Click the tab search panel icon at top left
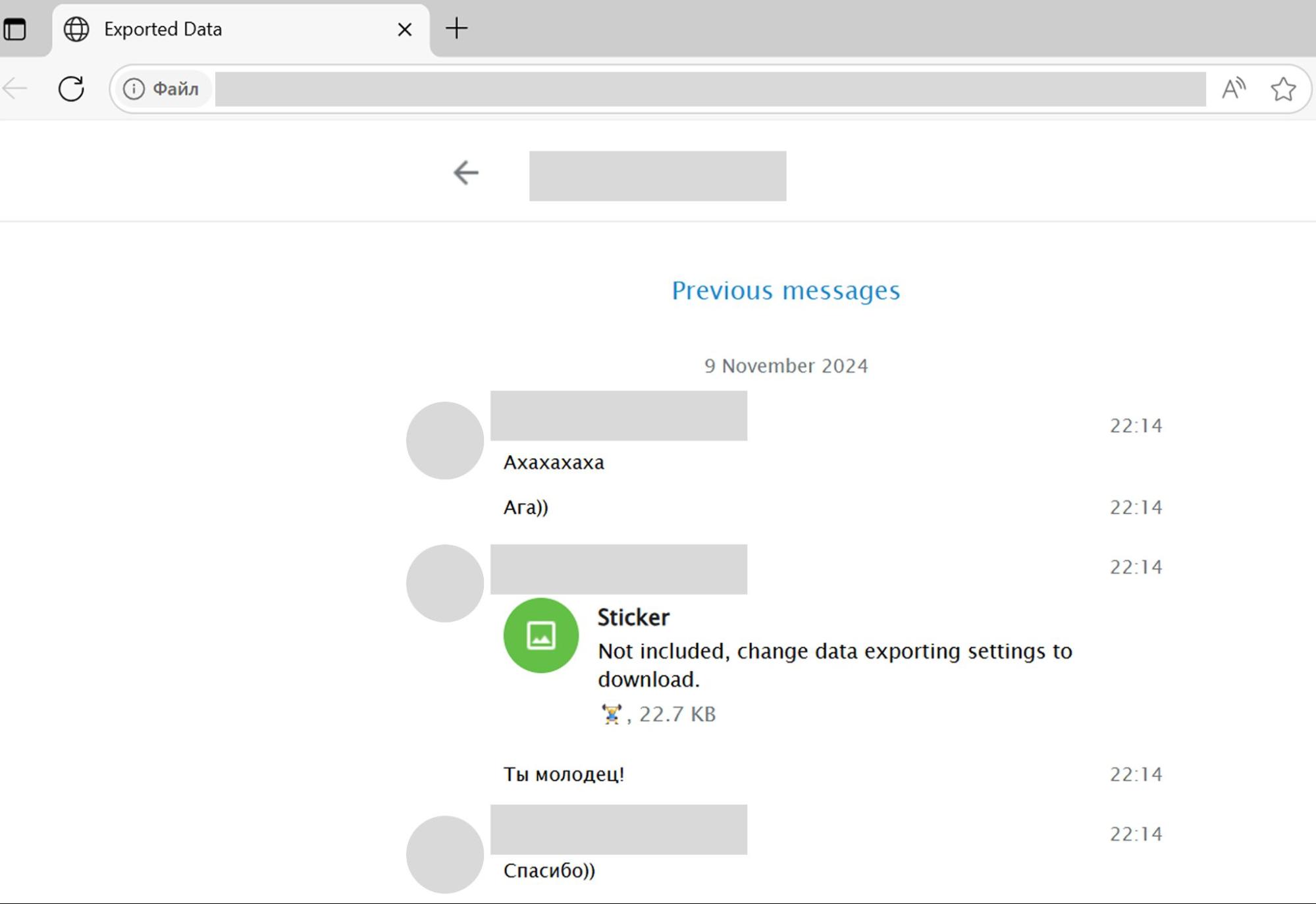The width and height of the screenshot is (1316, 904). (16, 28)
